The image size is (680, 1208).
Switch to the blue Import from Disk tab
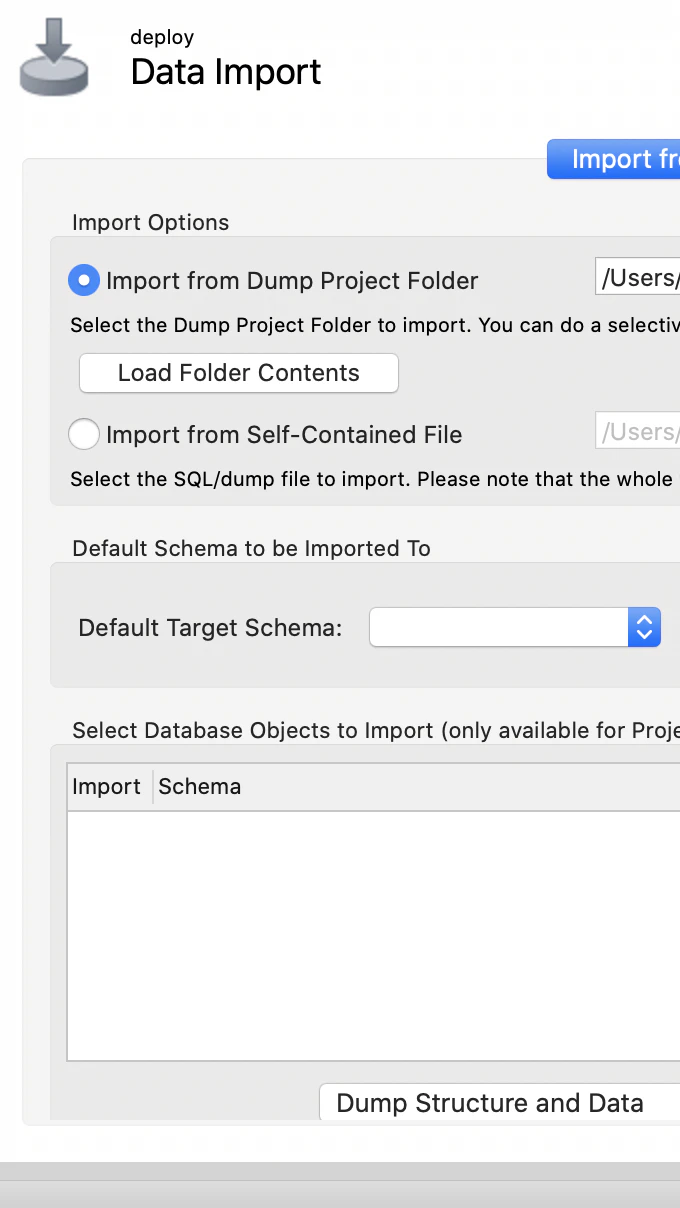(614, 160)
